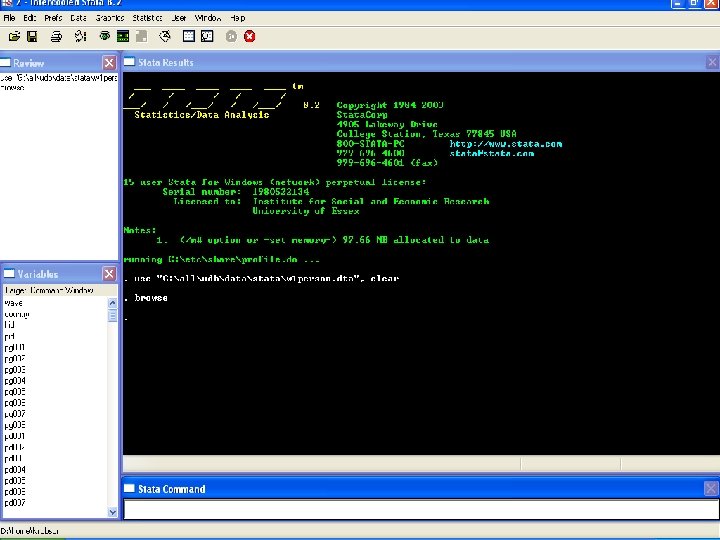Image resolution: width=720 pixels, height=540 pixels.
Task: Click the red Break icon
Action: pyautogui.click(x=250, y=36)
